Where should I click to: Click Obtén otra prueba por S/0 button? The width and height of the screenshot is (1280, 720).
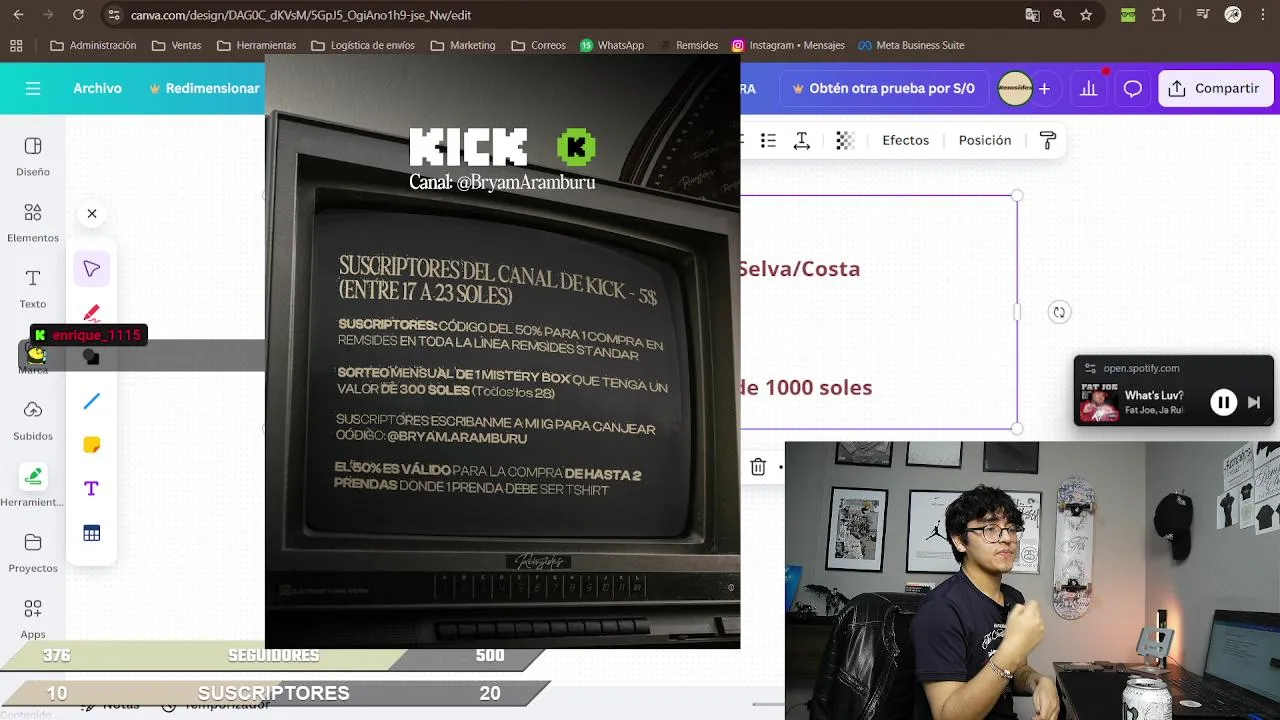tap(884, 88)
